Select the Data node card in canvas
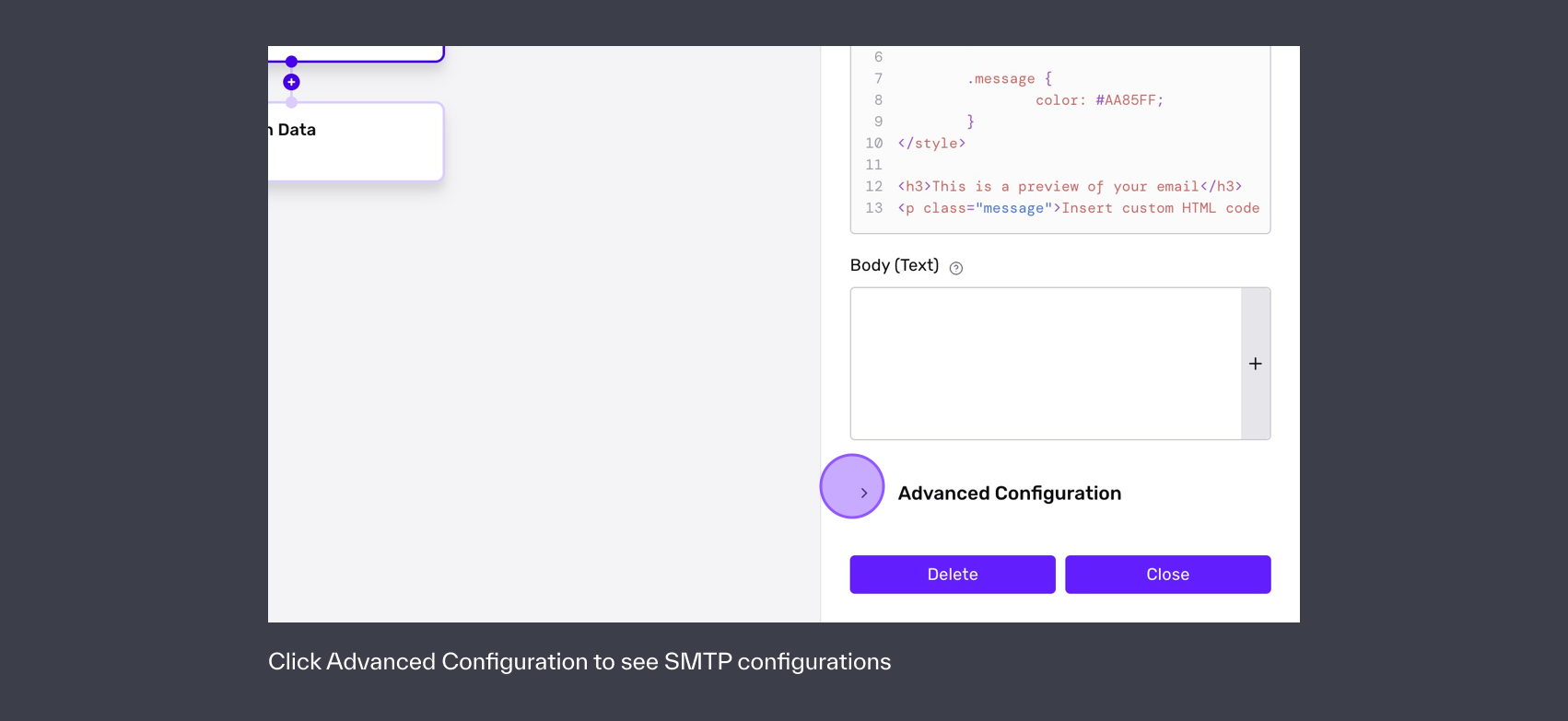The height and width of the screenshot is (721, 1568). (356, 142)
